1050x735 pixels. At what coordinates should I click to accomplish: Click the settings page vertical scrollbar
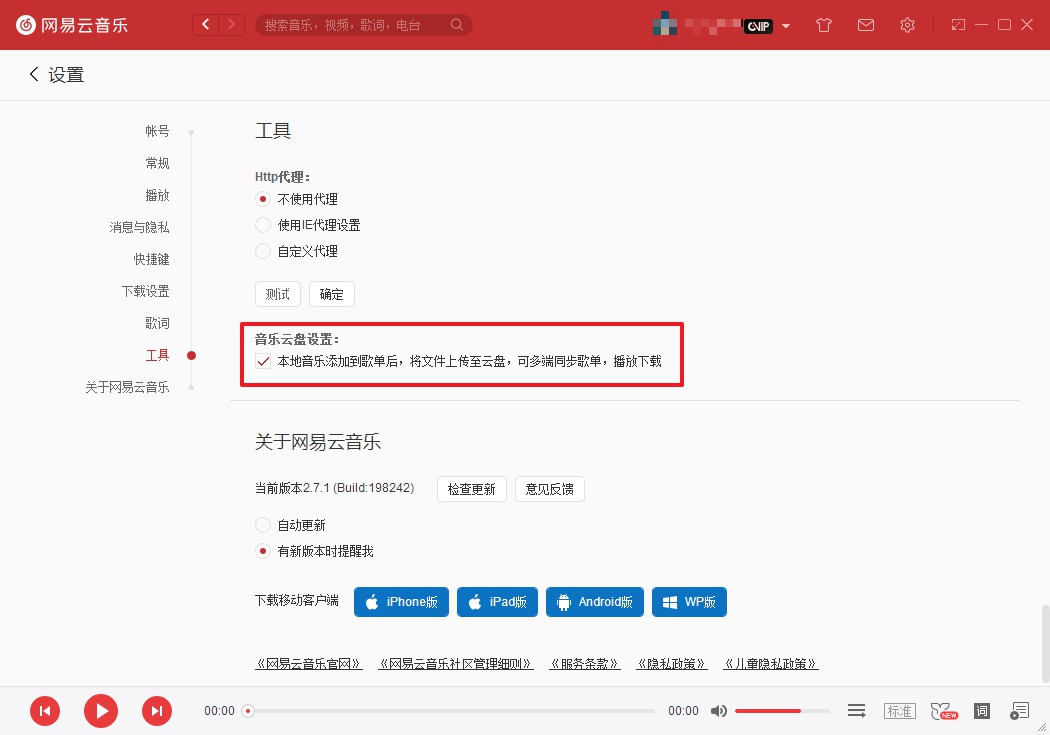click(1045, 643)
